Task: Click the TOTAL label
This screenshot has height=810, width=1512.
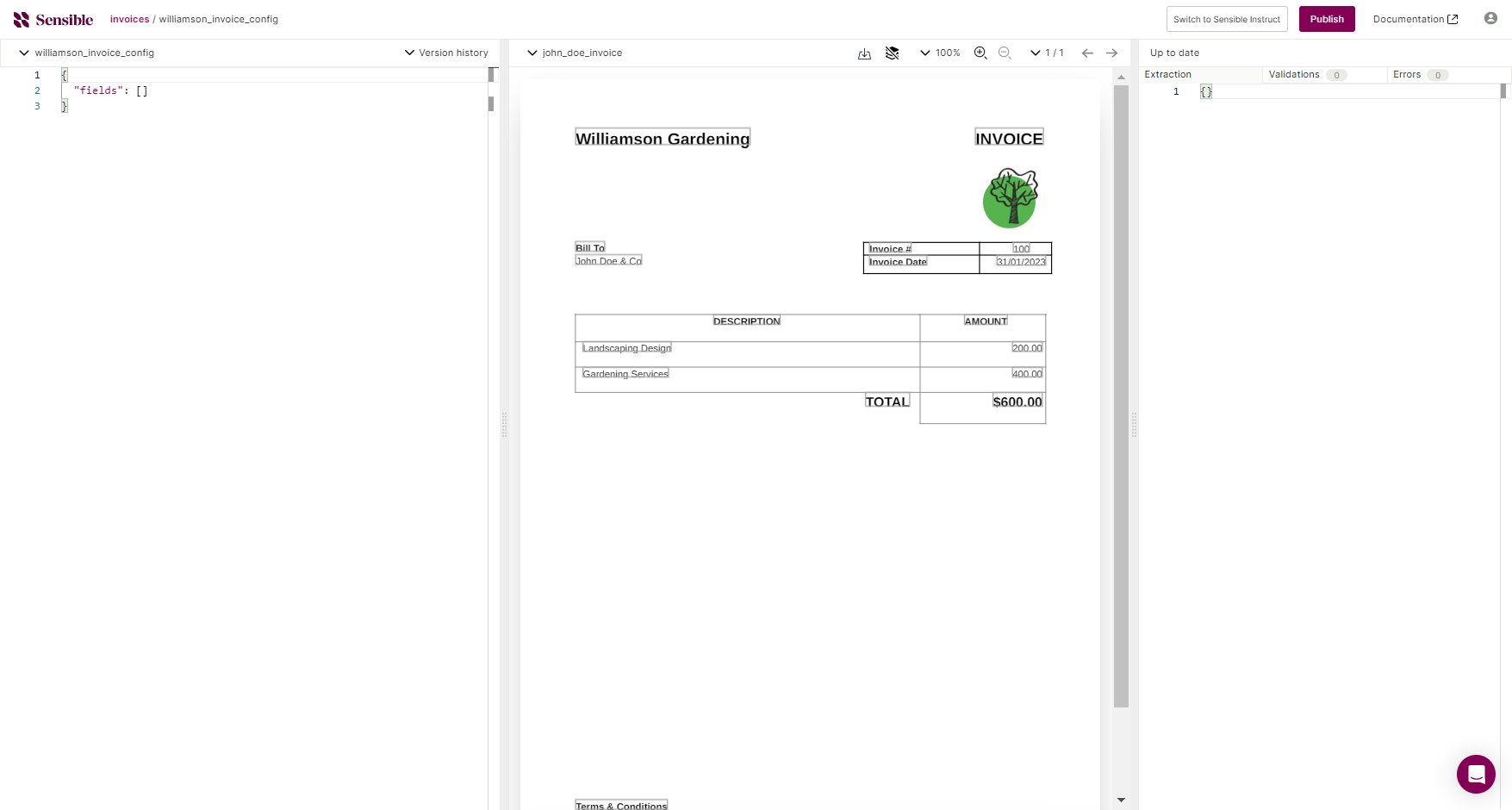Action: point(887,402)
